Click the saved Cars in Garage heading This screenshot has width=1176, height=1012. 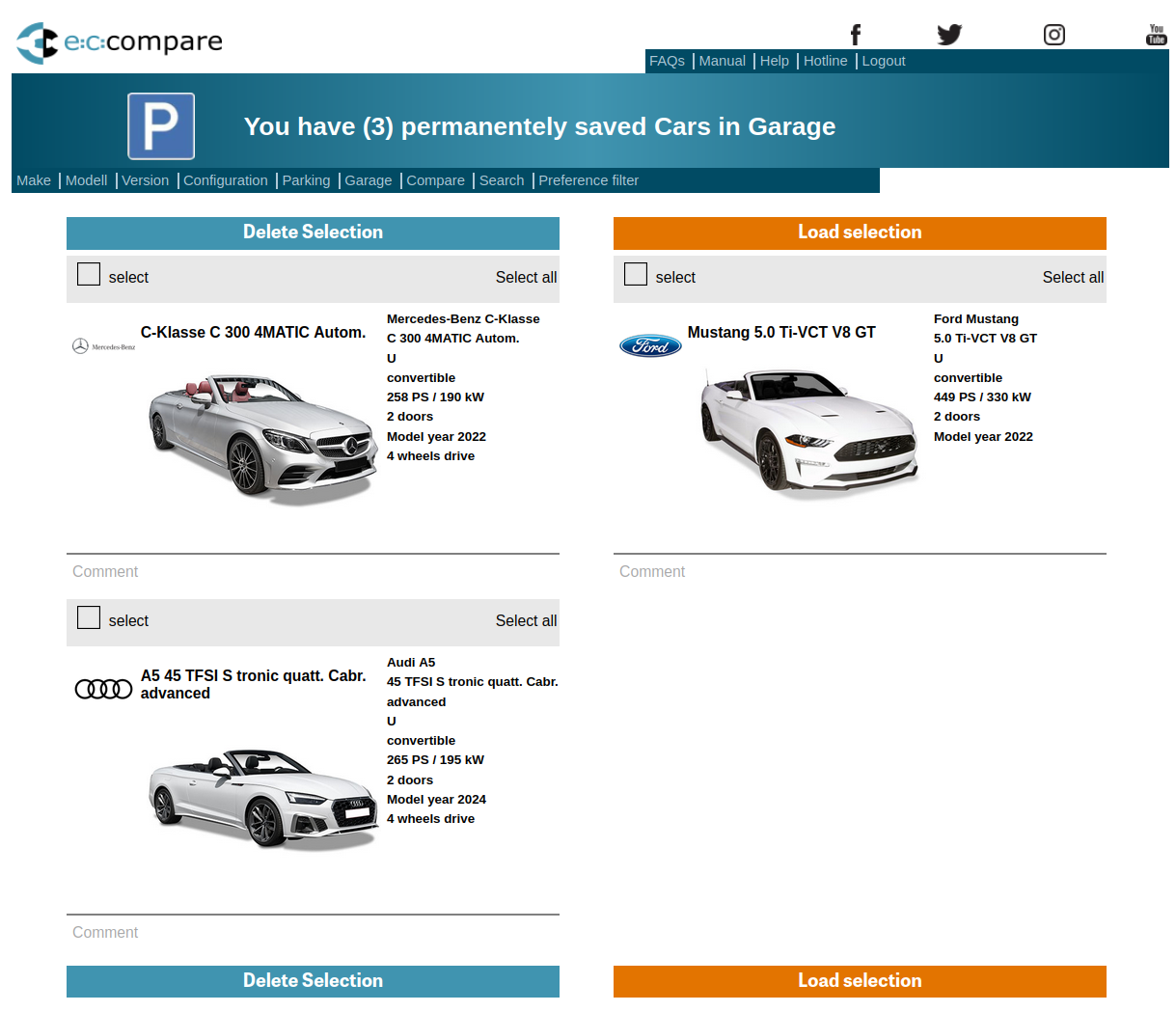(539, 126)
